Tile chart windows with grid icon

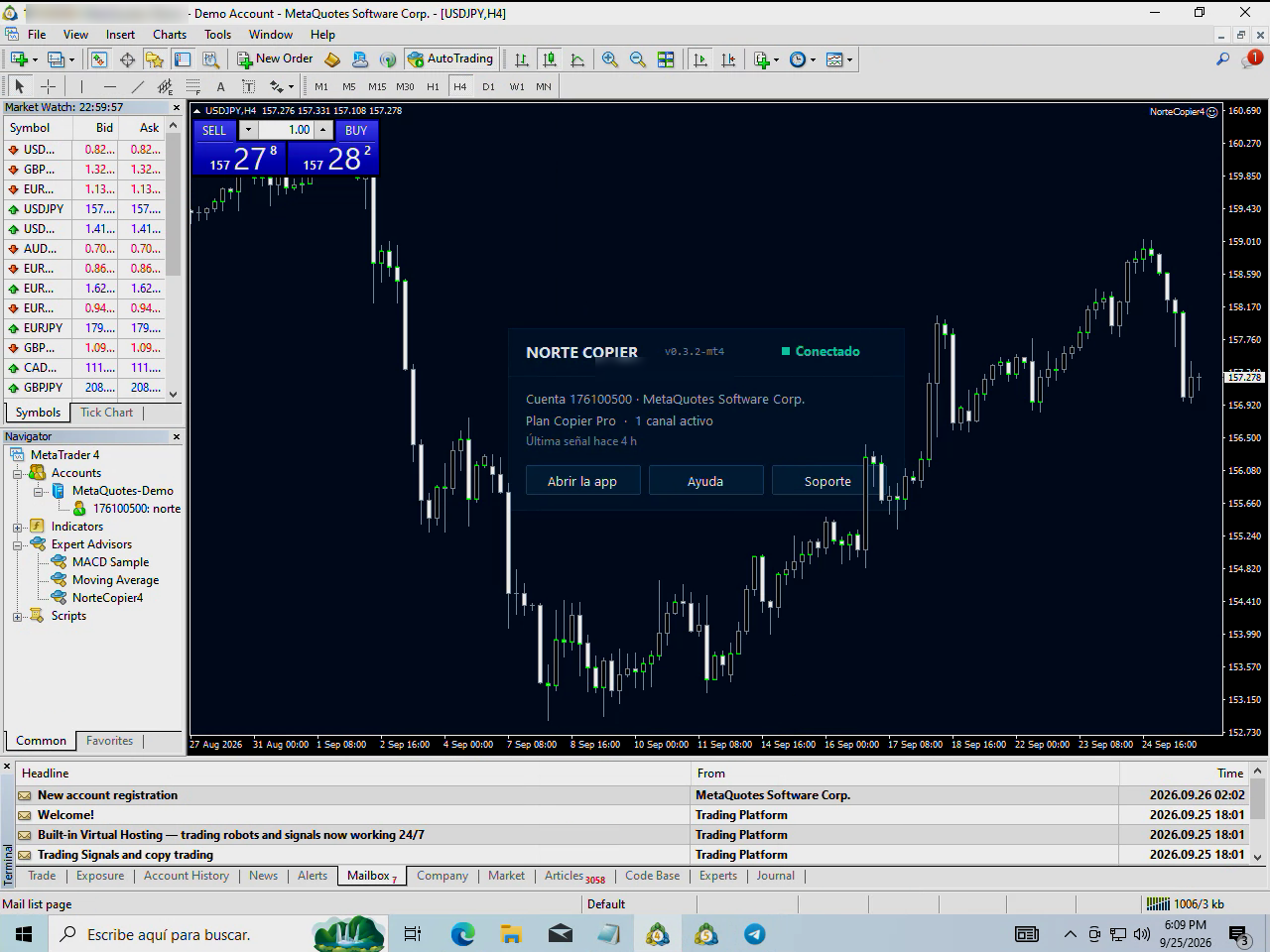(x=666, y=59)
